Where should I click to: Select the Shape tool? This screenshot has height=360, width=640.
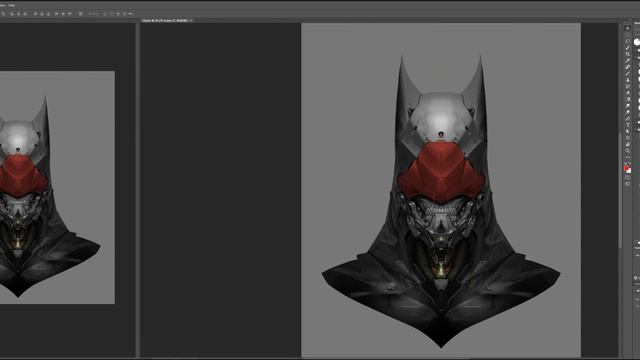627,138
